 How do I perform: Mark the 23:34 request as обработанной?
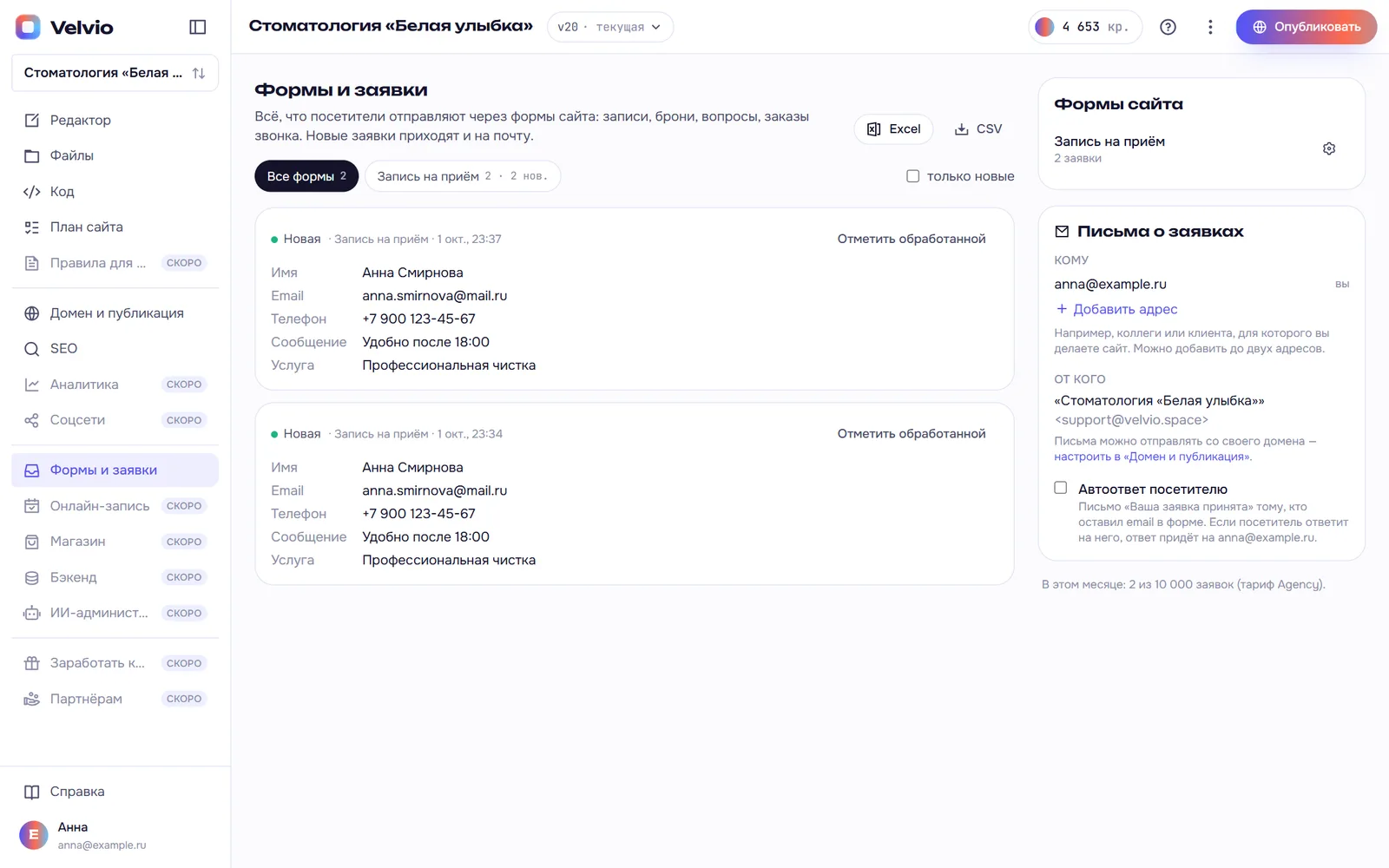click(912, 433)
